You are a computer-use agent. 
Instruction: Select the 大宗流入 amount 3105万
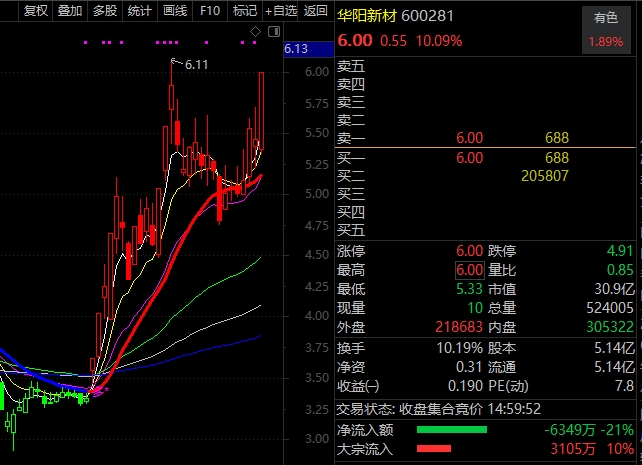point(572,449)
